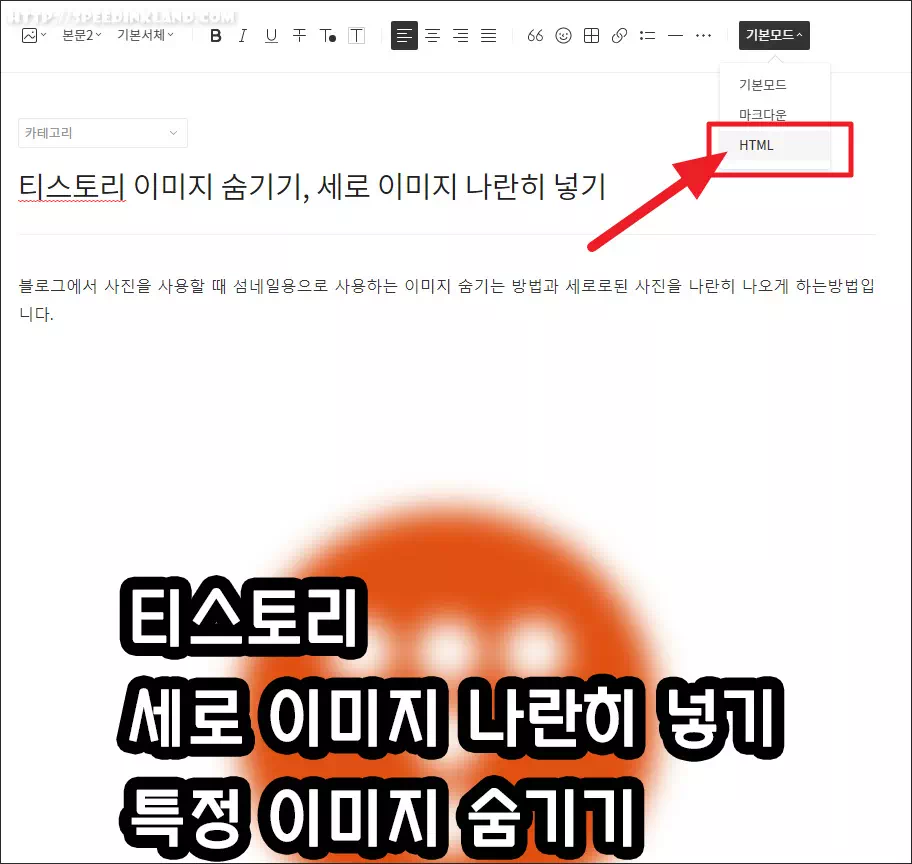Viewport: 912px width, 864px height.
Task: Insert a horizontal divider line
Action: (x=675, y=35)
